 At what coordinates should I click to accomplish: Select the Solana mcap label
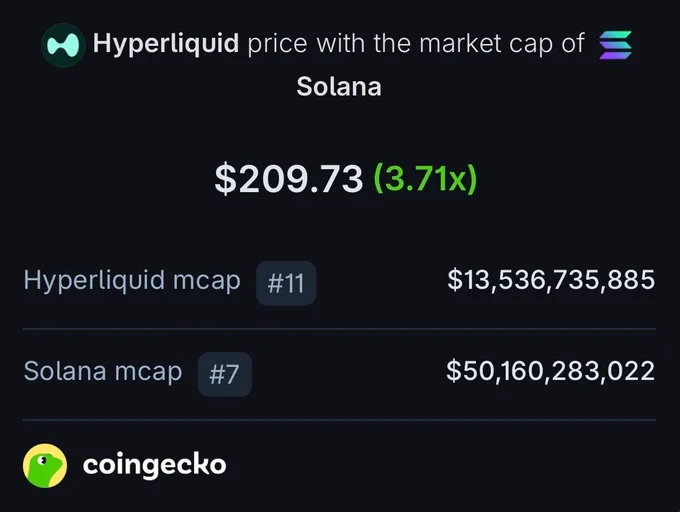point(103,372)
